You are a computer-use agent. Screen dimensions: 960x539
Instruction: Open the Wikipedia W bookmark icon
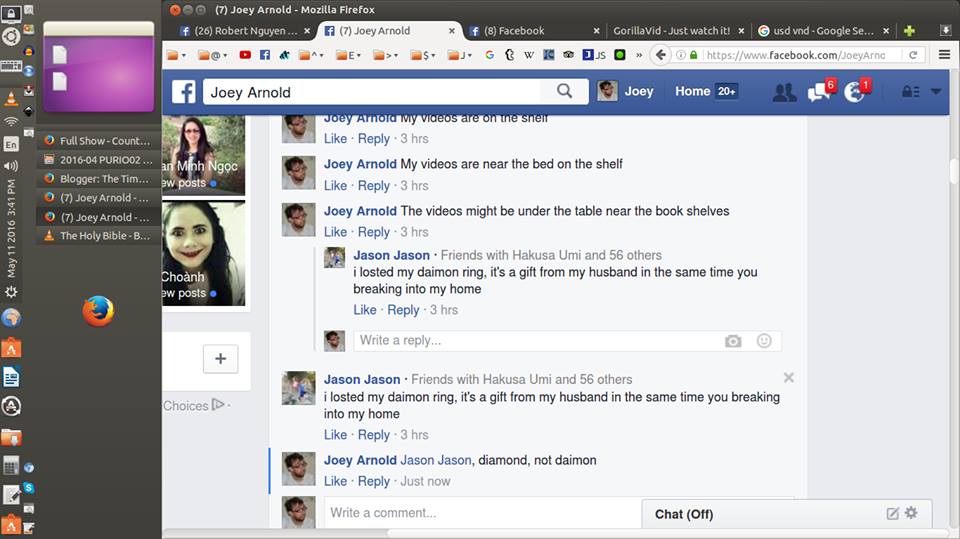[x=529, y=55]
